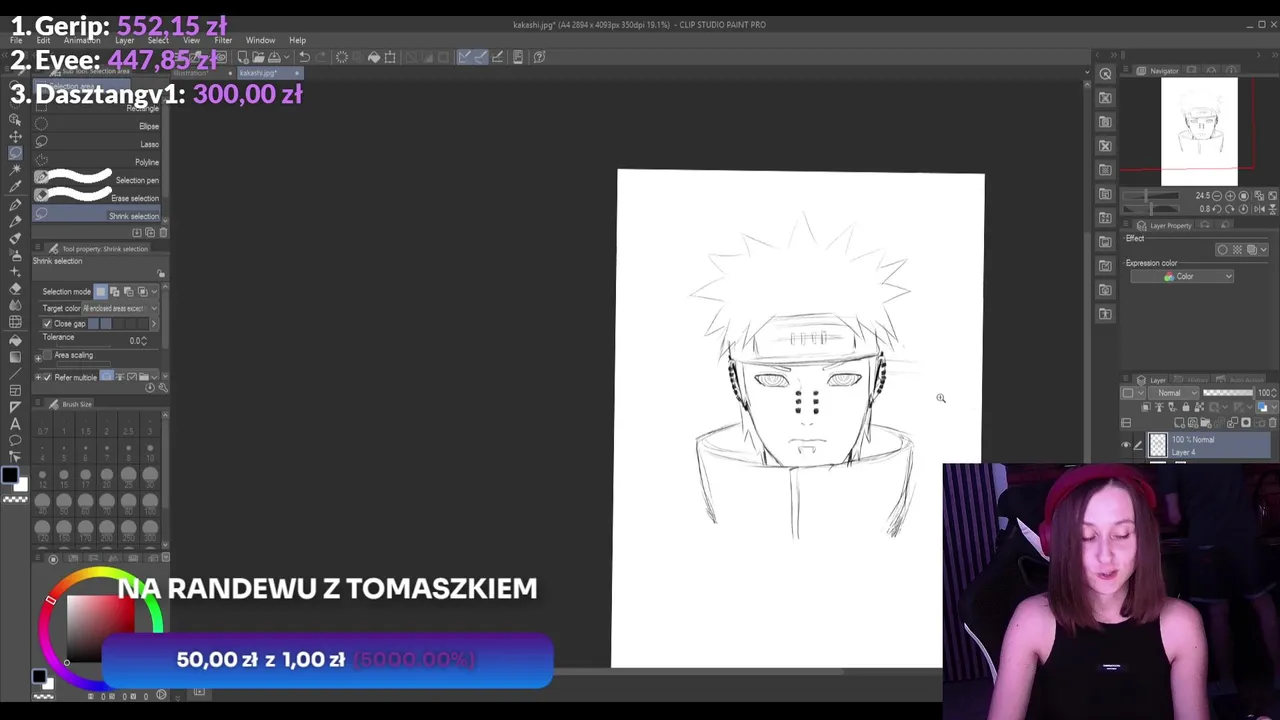Hide Layer 4 with the eye icon

click(1126, 446)
